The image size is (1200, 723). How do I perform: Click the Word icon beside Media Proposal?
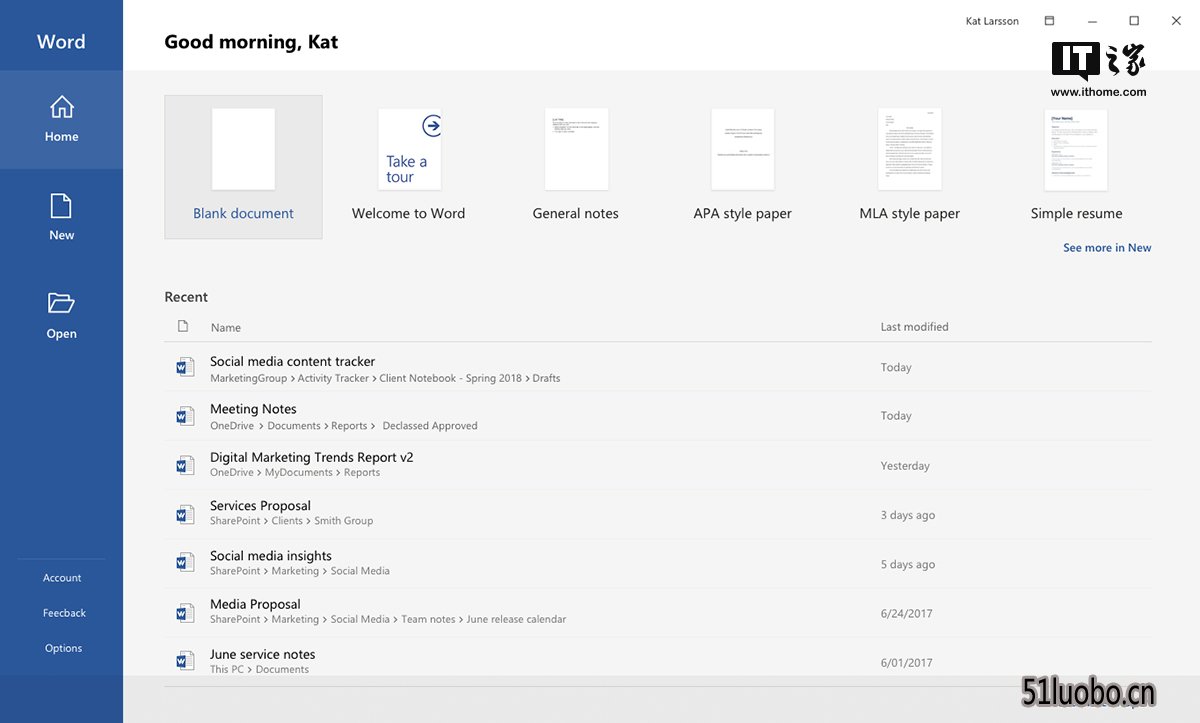click(185, 611)
